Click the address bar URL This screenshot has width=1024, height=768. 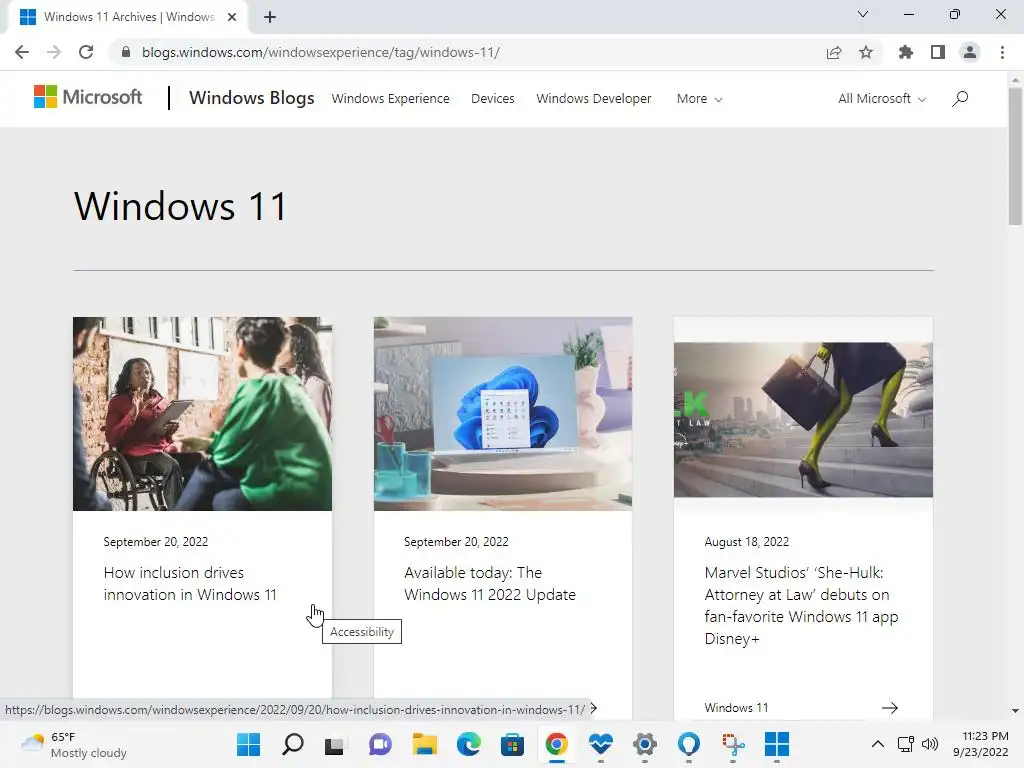pyautogui.click(x=321, y=52)
